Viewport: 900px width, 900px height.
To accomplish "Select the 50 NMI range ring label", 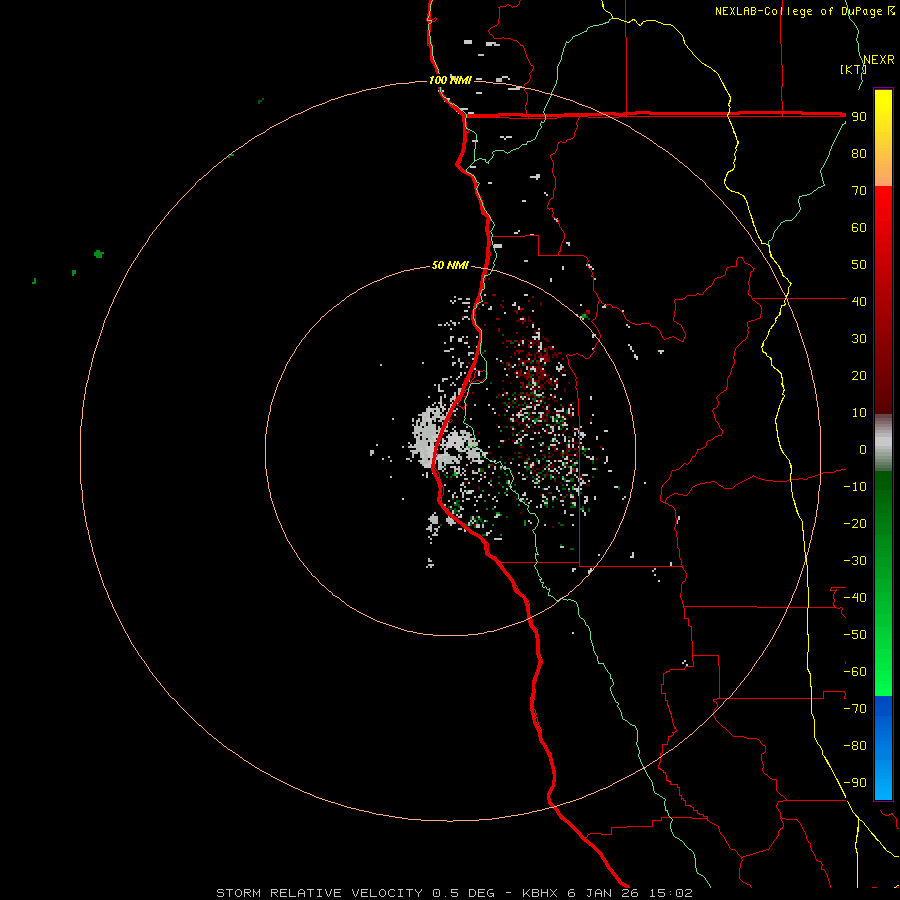I will pos(450,265).
